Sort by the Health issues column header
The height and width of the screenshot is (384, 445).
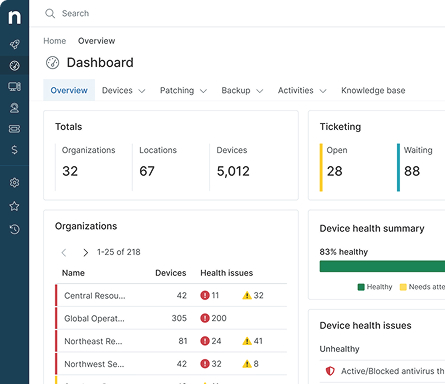tap(227, 273)
